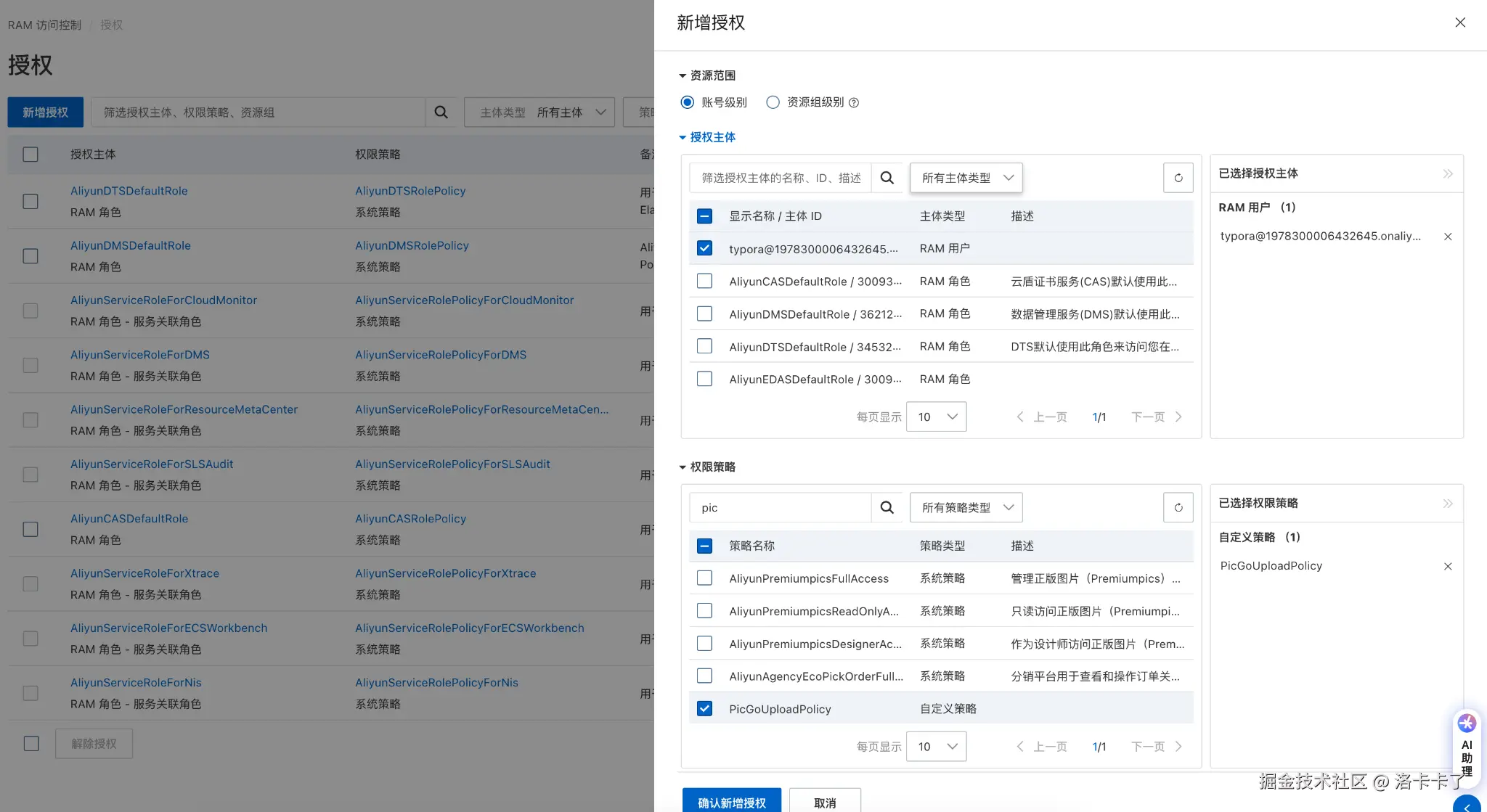
Task: Refresh the permission policy list
Action: click(1178, 507)
